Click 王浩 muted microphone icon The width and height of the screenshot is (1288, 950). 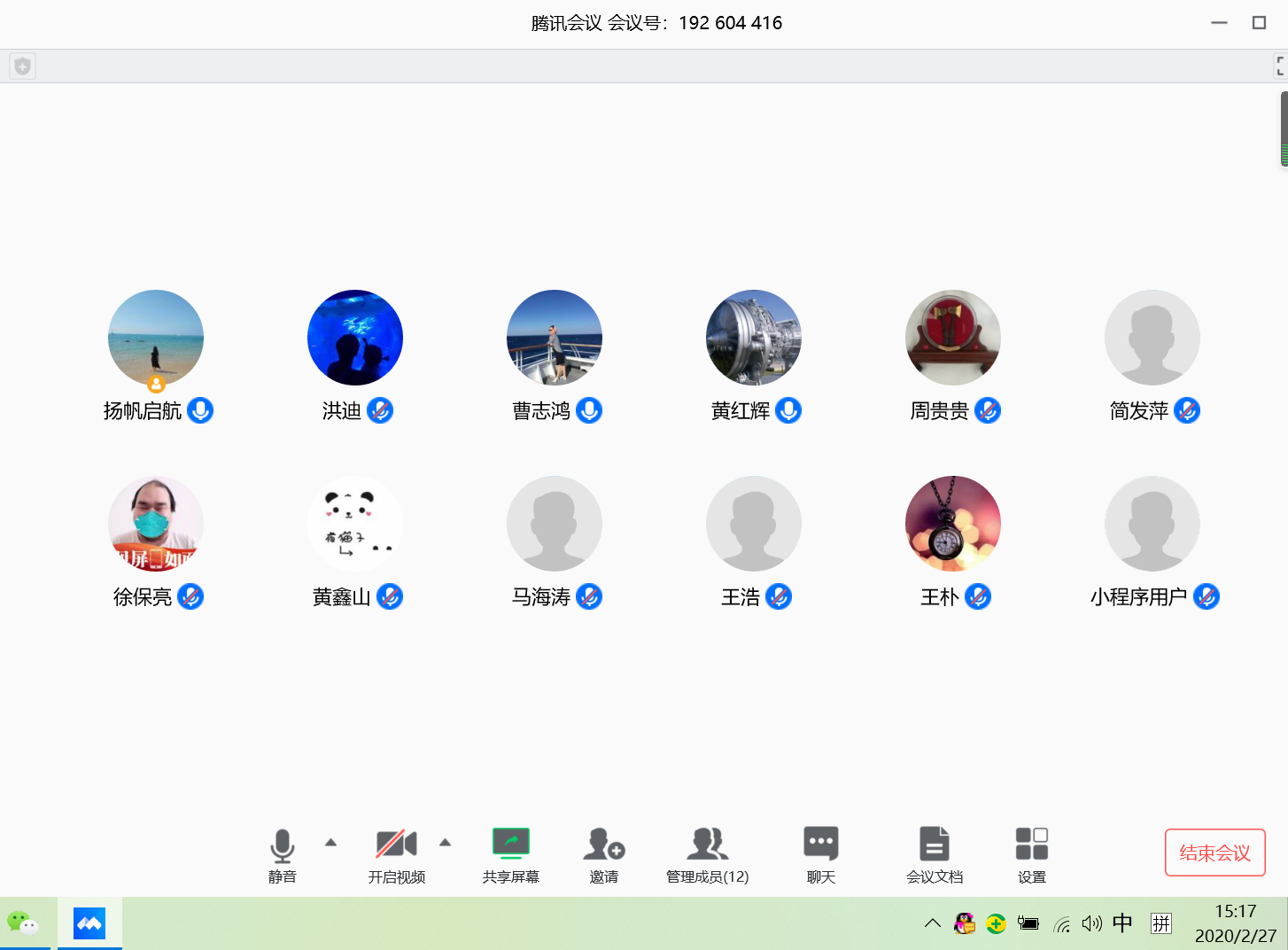pyautogui.click(x=779, y=596)
